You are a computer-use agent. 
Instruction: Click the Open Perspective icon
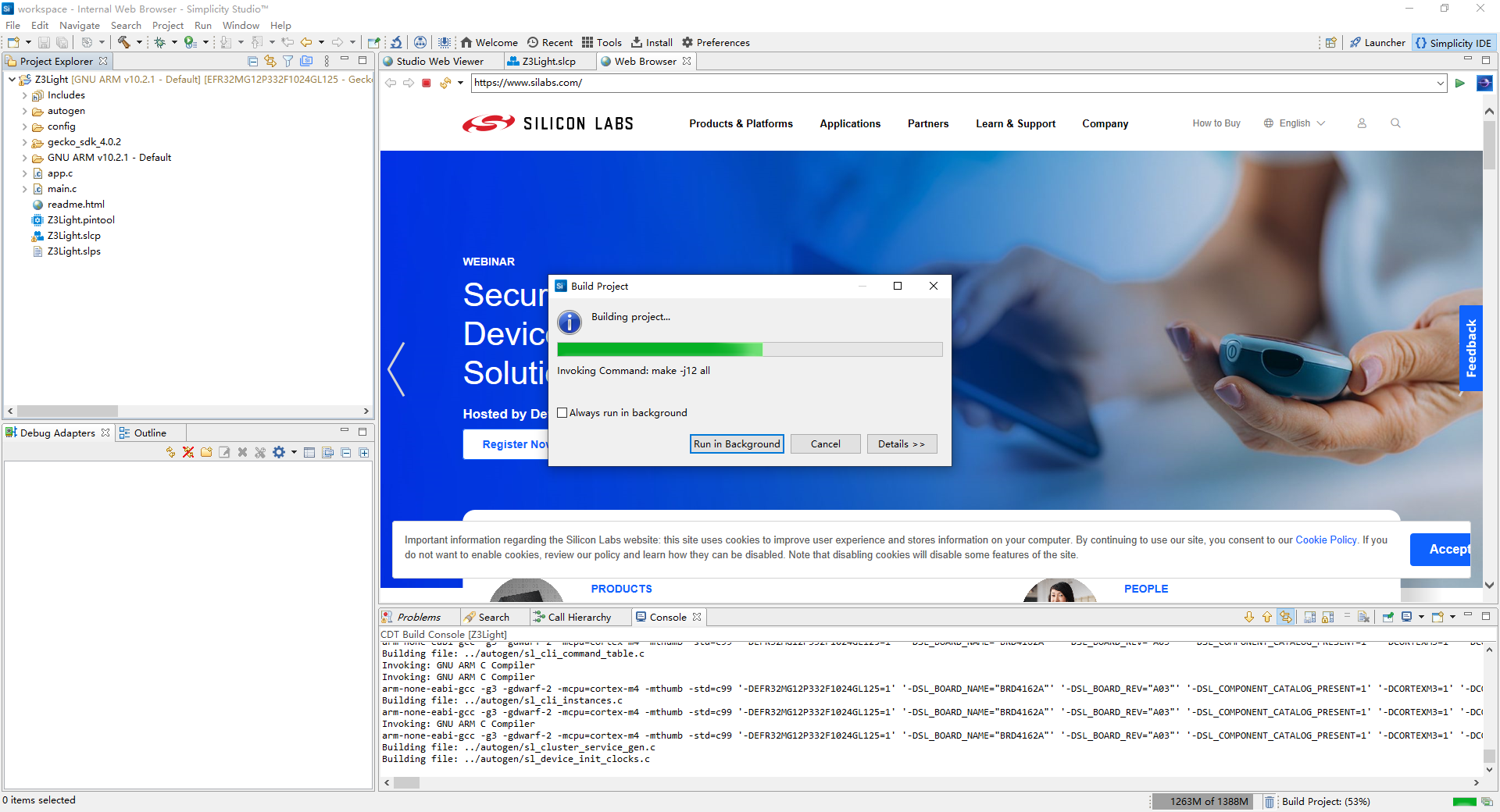[x=1331, y=42]
